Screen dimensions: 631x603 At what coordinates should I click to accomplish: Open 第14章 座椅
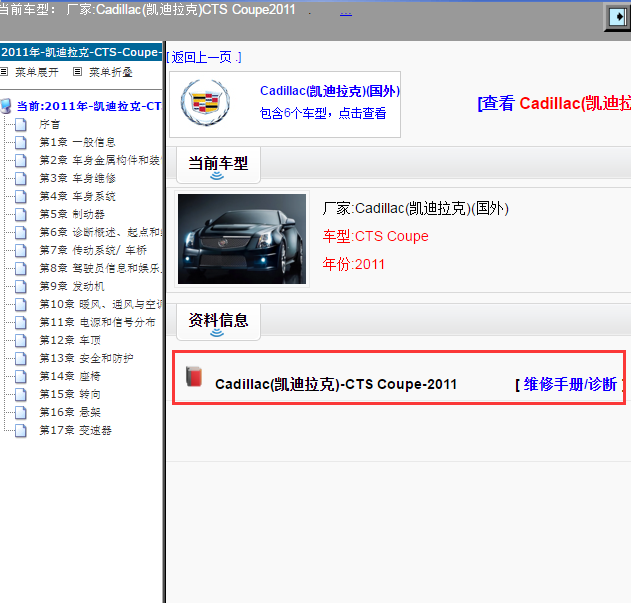70,376
